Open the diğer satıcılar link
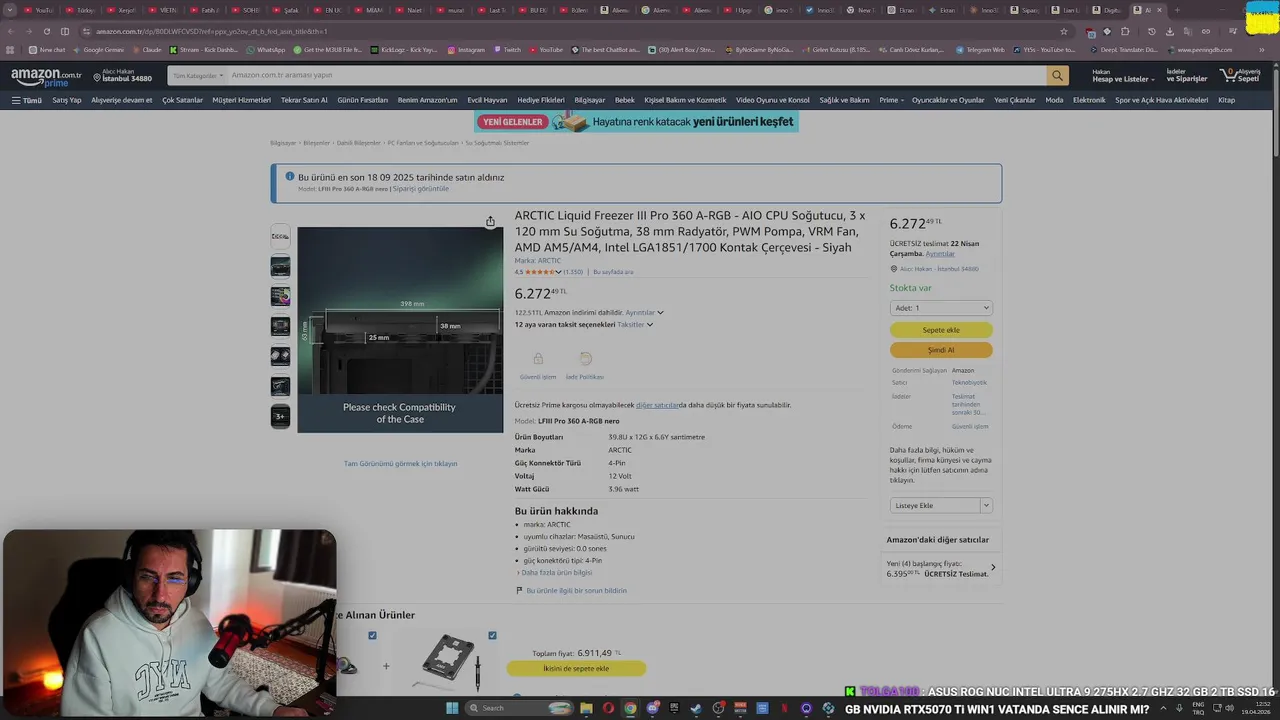Screen dimensions: 1280x720 tap(657, 405)
